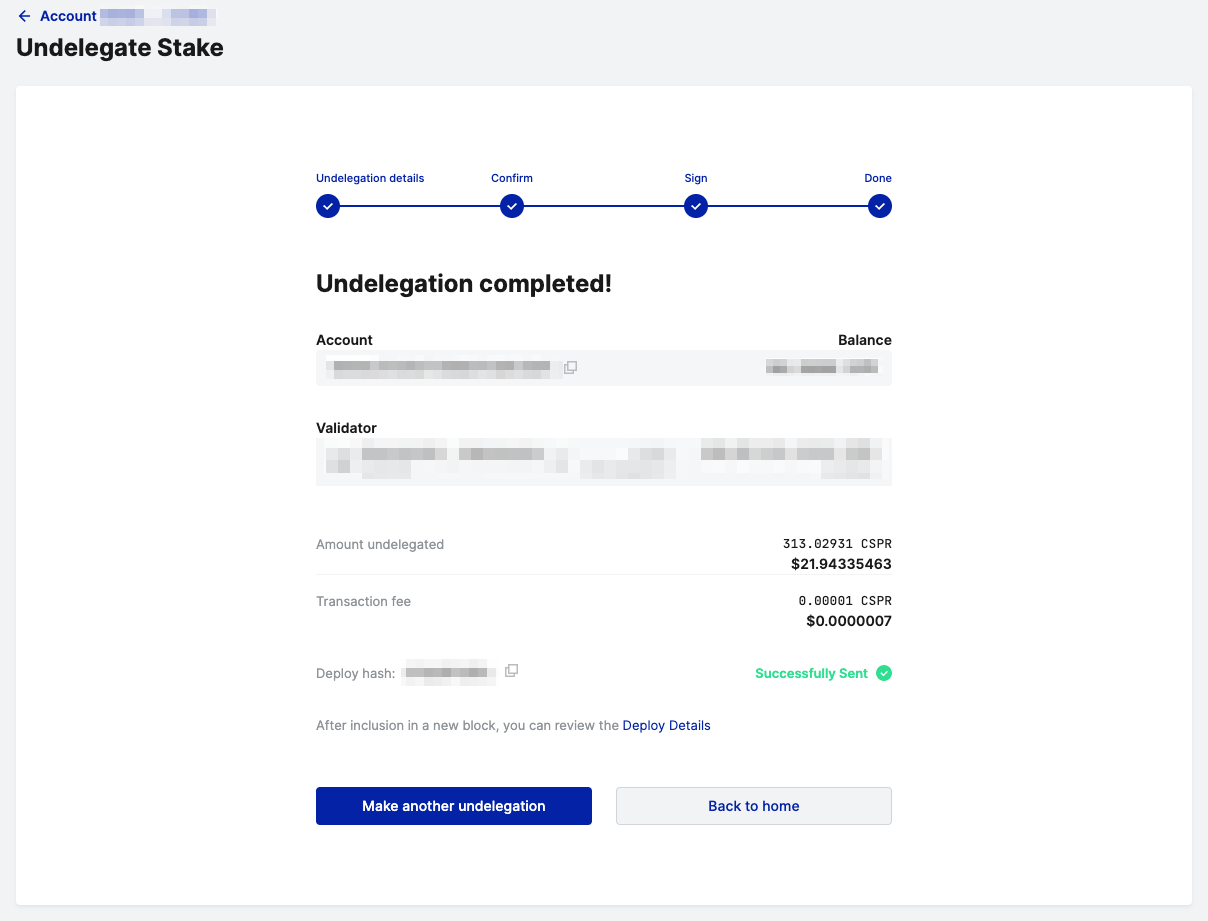Open the Account link at top
Screen dimensions: 1208x921
pos(68,16)
